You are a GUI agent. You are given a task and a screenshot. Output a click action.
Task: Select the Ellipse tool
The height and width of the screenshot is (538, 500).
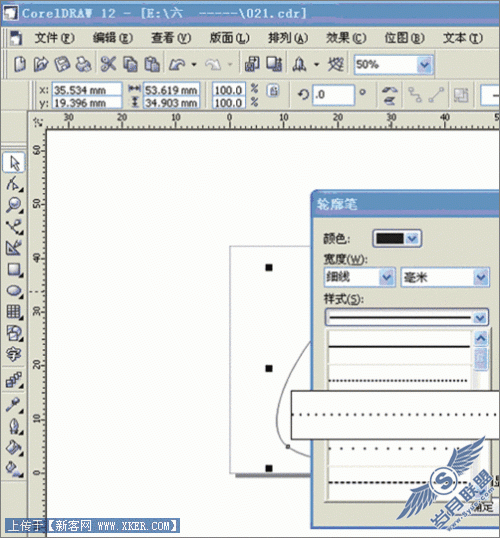(x=14, y=291)
